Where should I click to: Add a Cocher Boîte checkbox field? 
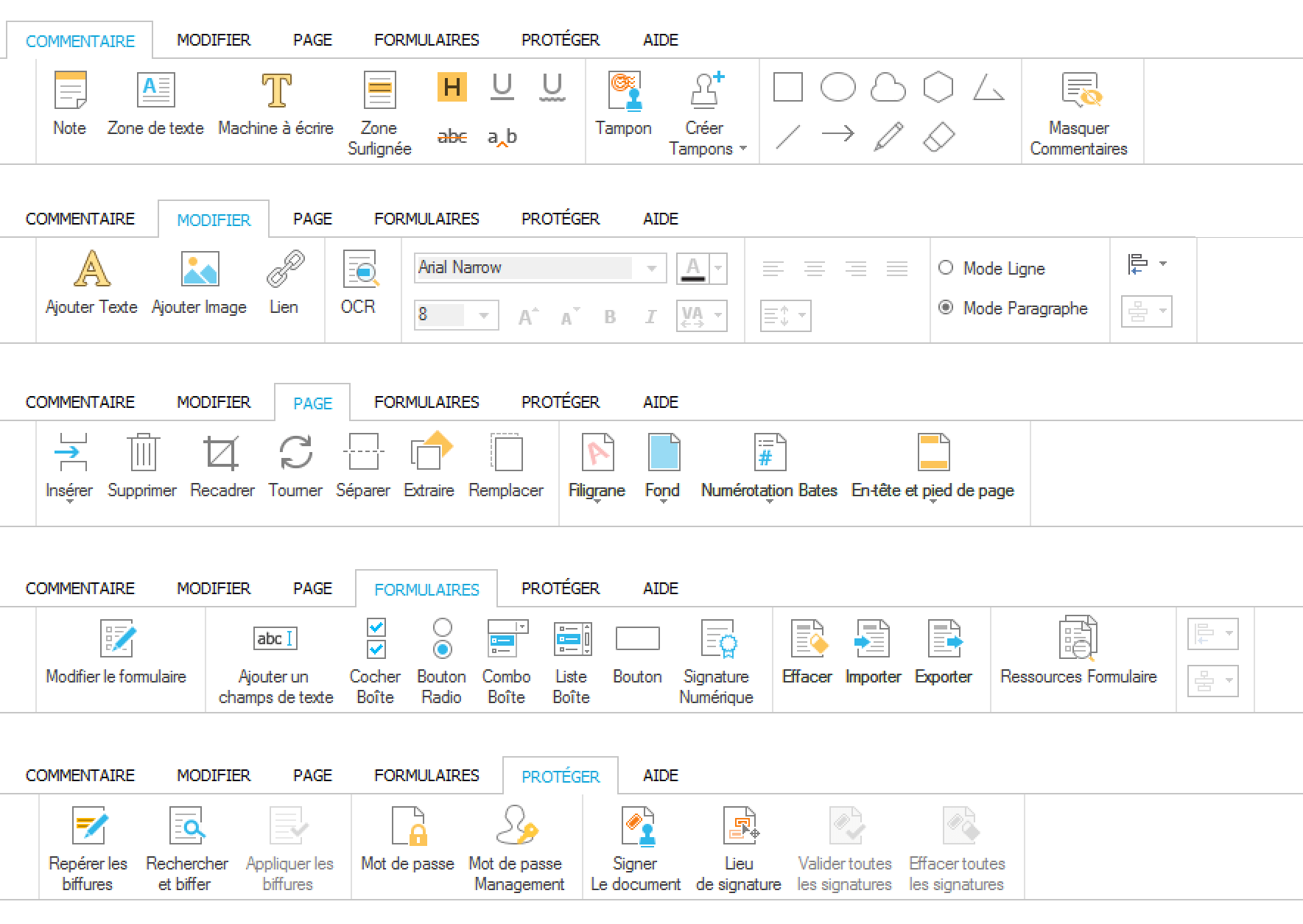pyautogui.click(x=376, y=662)
